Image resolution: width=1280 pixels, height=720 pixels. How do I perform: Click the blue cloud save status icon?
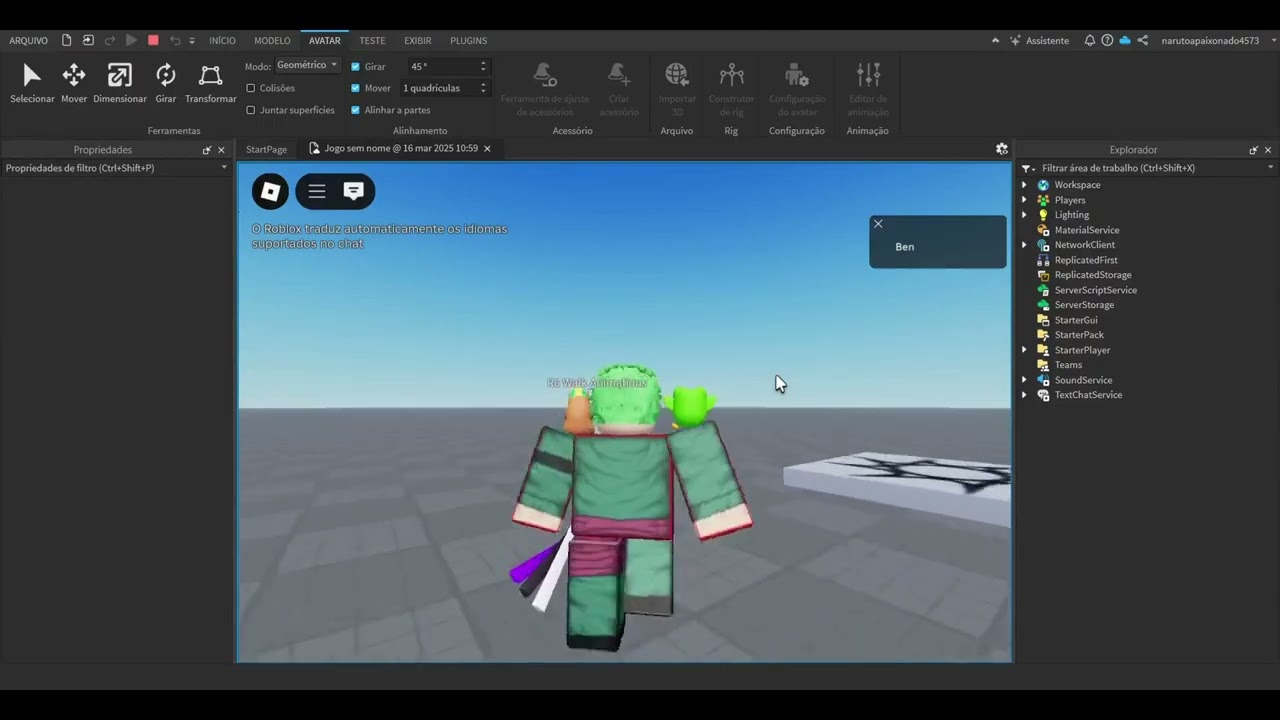click(x=1125, y=40)
